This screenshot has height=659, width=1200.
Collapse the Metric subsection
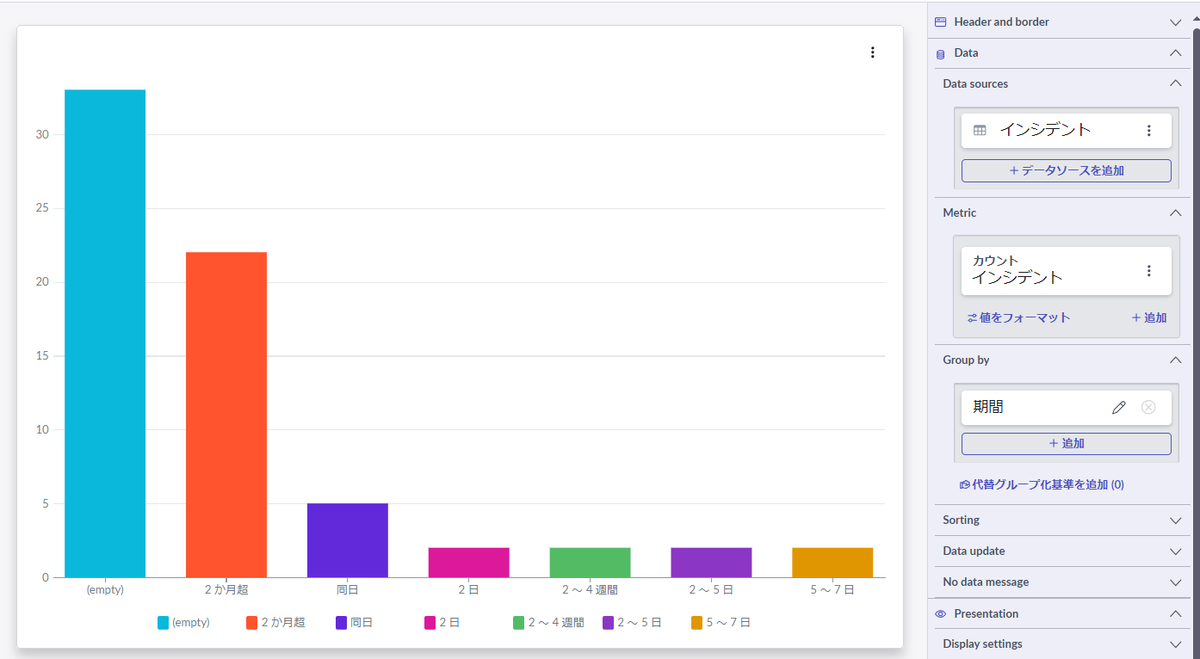pos(1176,212)
